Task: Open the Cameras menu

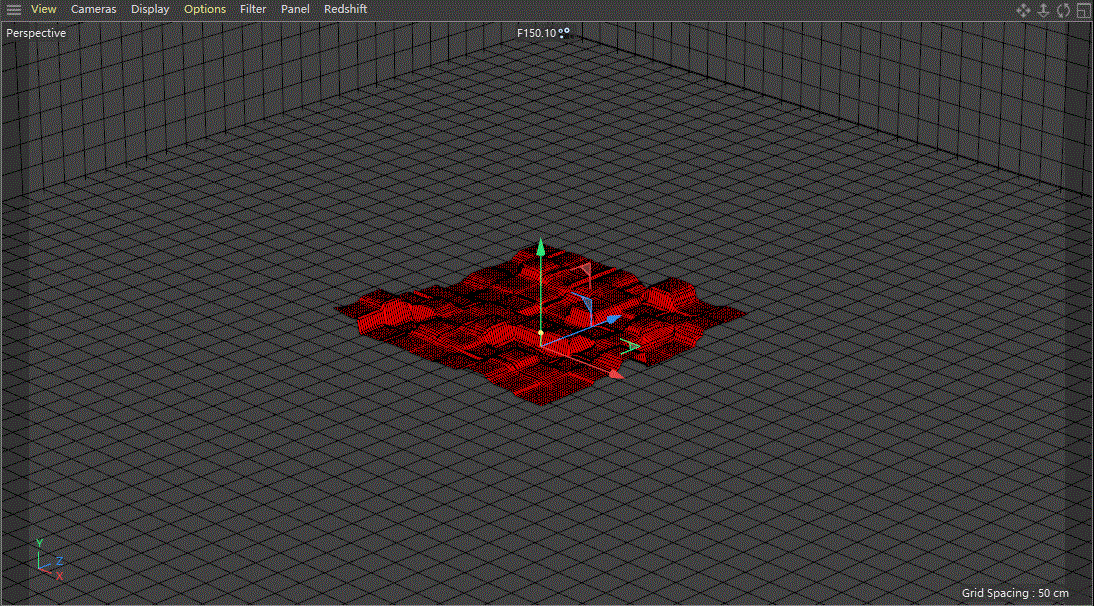Action: coord(93,9)
